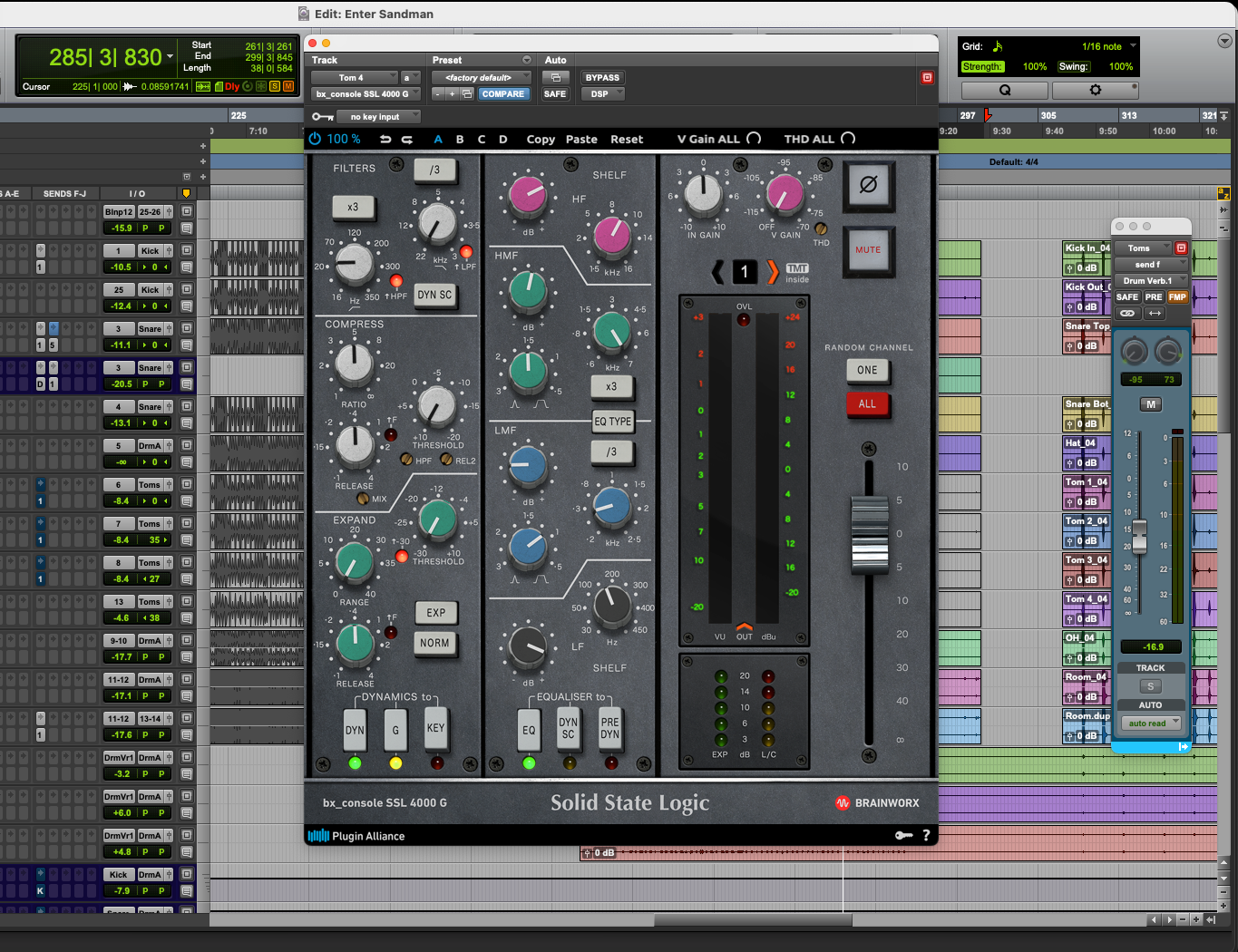Image resolution: width=1238 pixels, height=952 pixels.
Task: Click the COMPARE button
Action: (503, 94)
